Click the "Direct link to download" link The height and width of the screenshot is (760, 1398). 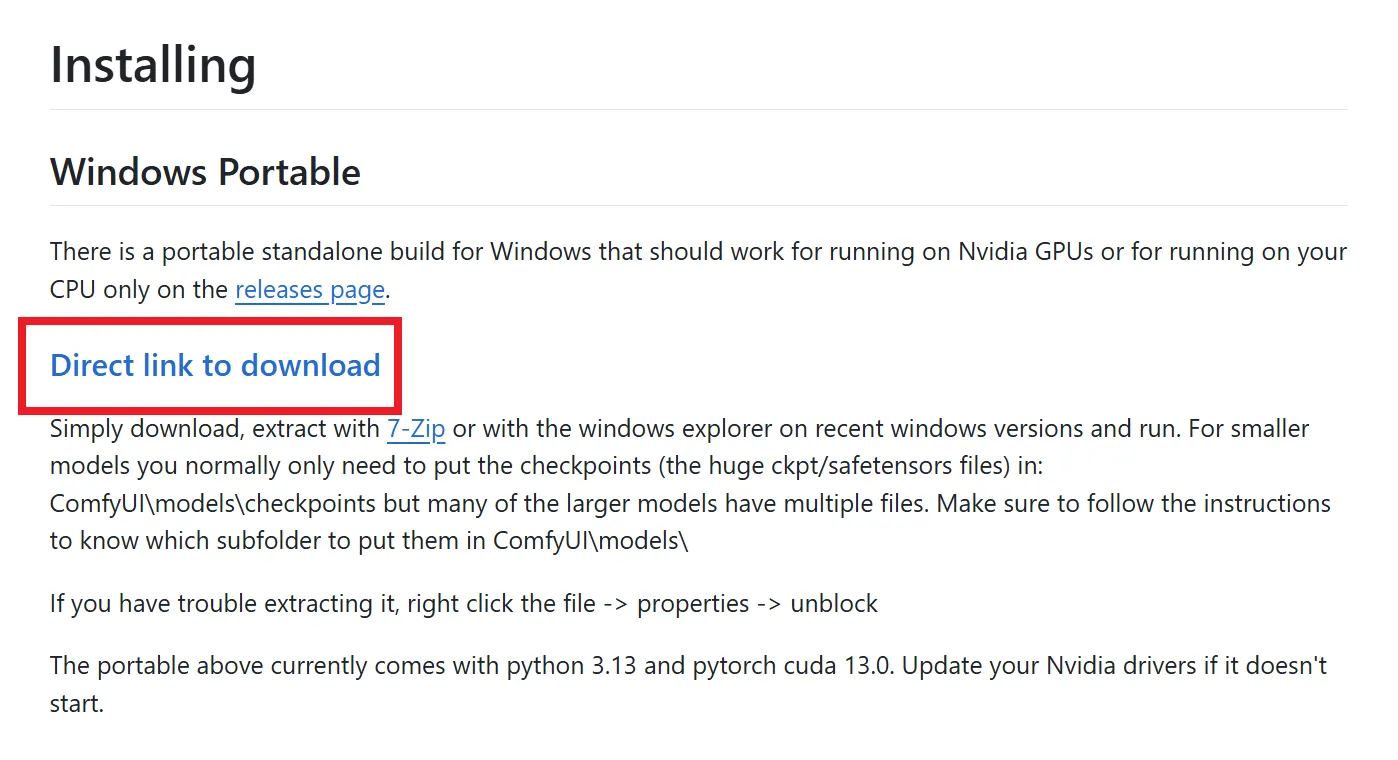pos(215,365)
